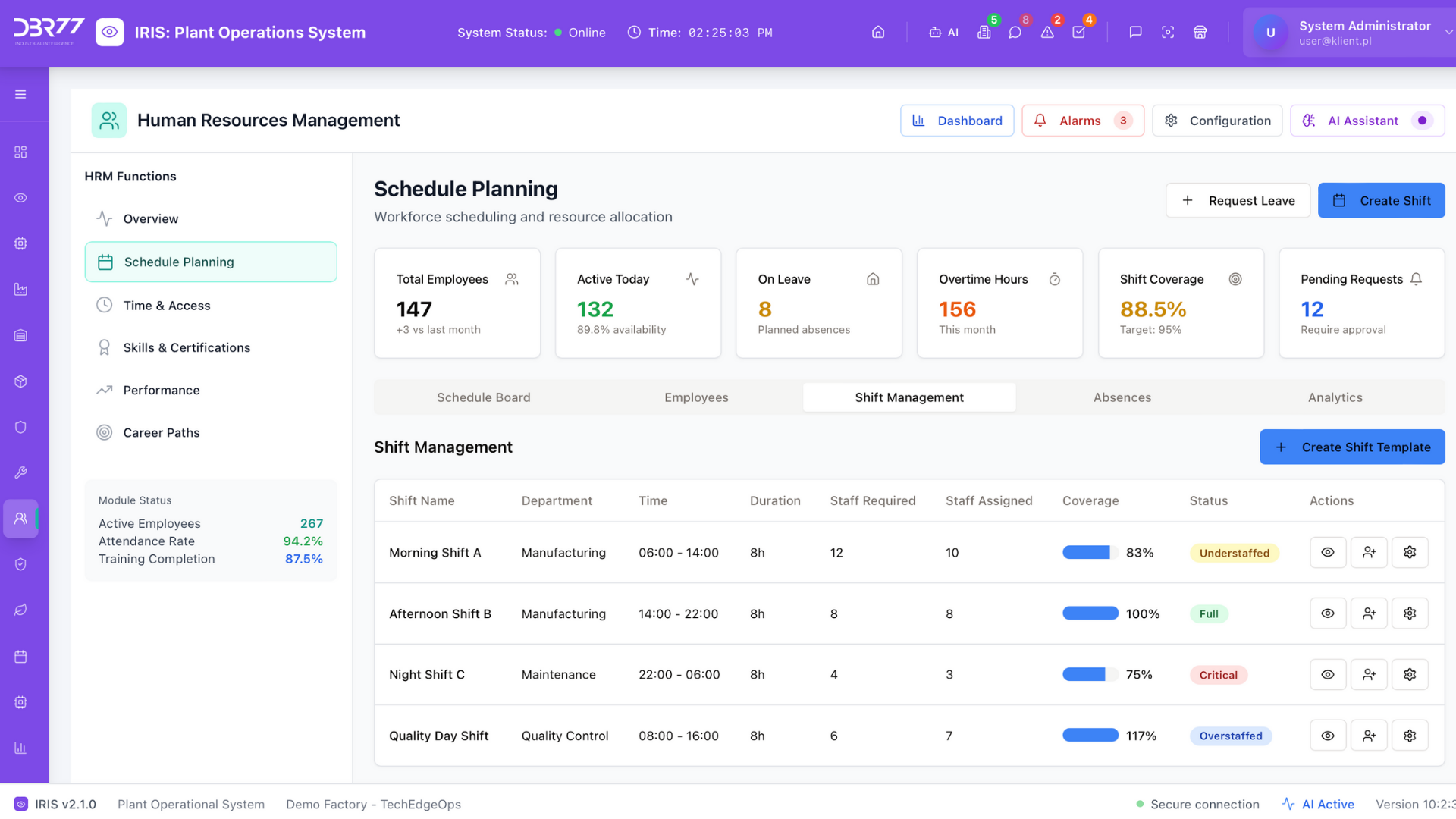This screenshot has width=1456, height=819.
Task: Open the tasks checkbox icon with badge 4
Action: pyautogui.click(x=1079, y=33)
